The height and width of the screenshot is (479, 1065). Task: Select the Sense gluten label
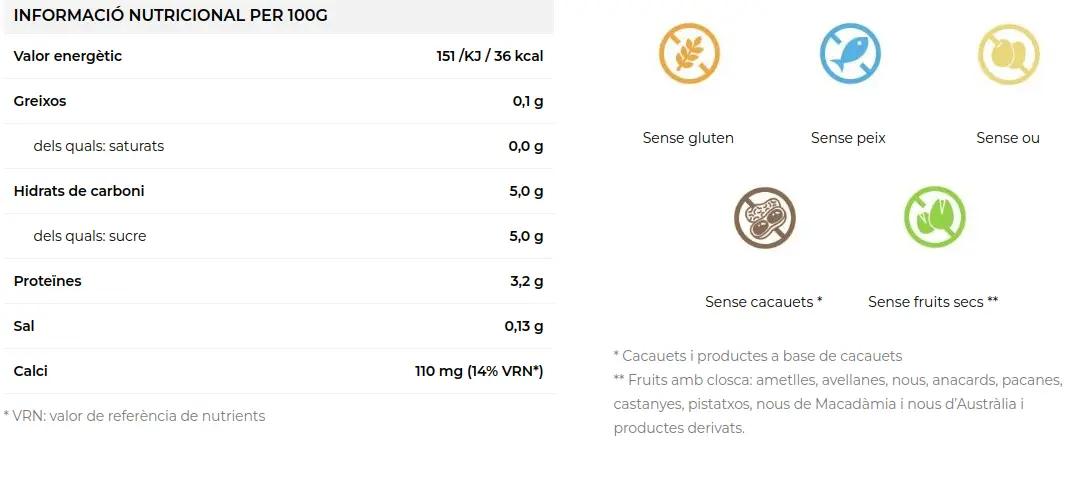click(688, 138)
